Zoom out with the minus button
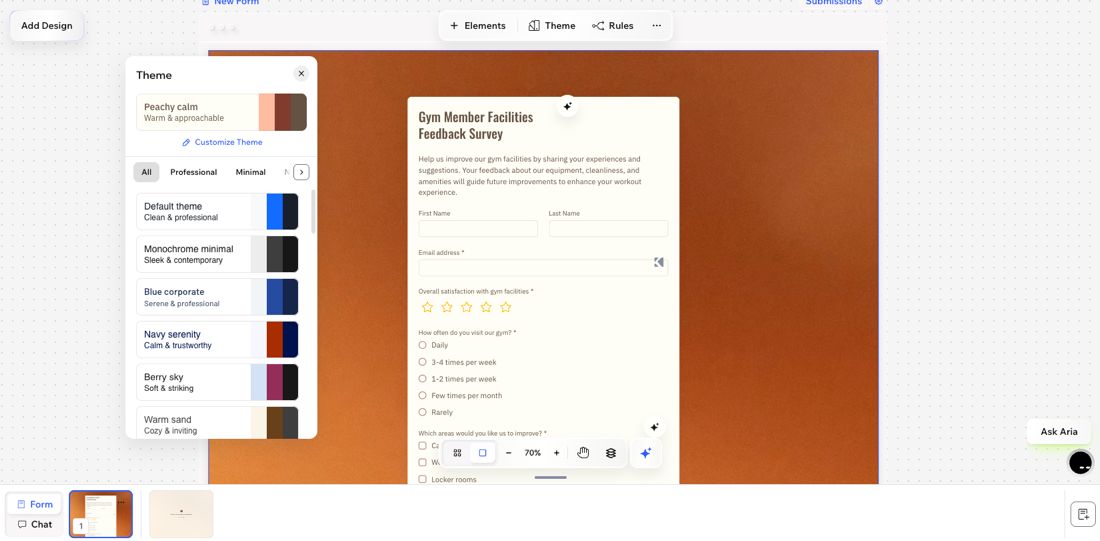The height and width of the screenshot is (541, 1100). (x=509, y=453)
